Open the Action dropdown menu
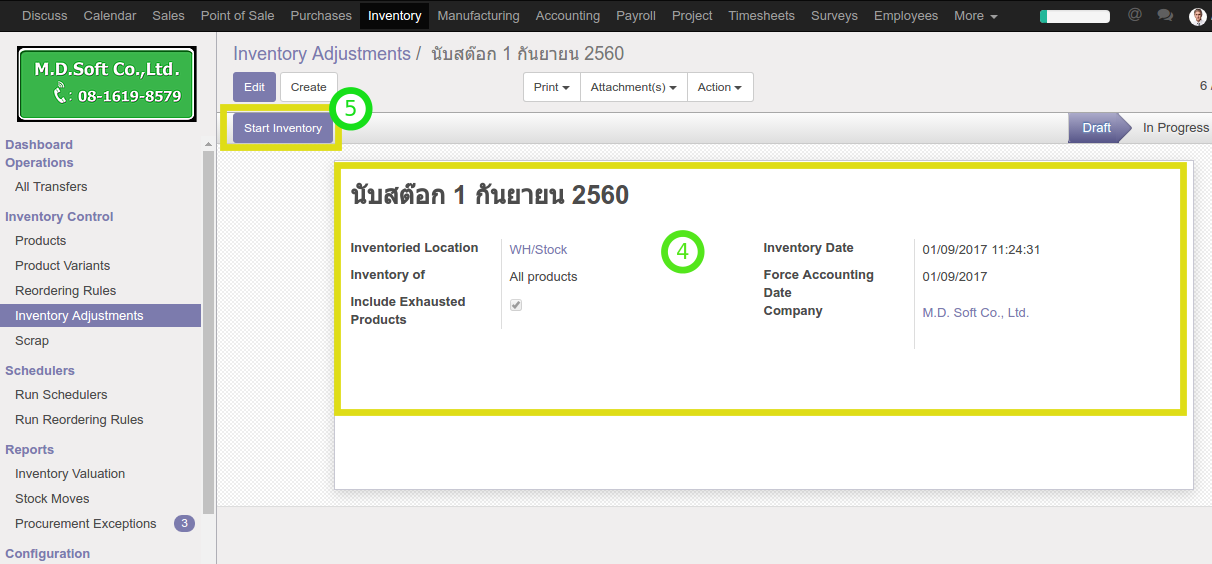This screenshot has height=564, width=1212. tap(719, 87)
